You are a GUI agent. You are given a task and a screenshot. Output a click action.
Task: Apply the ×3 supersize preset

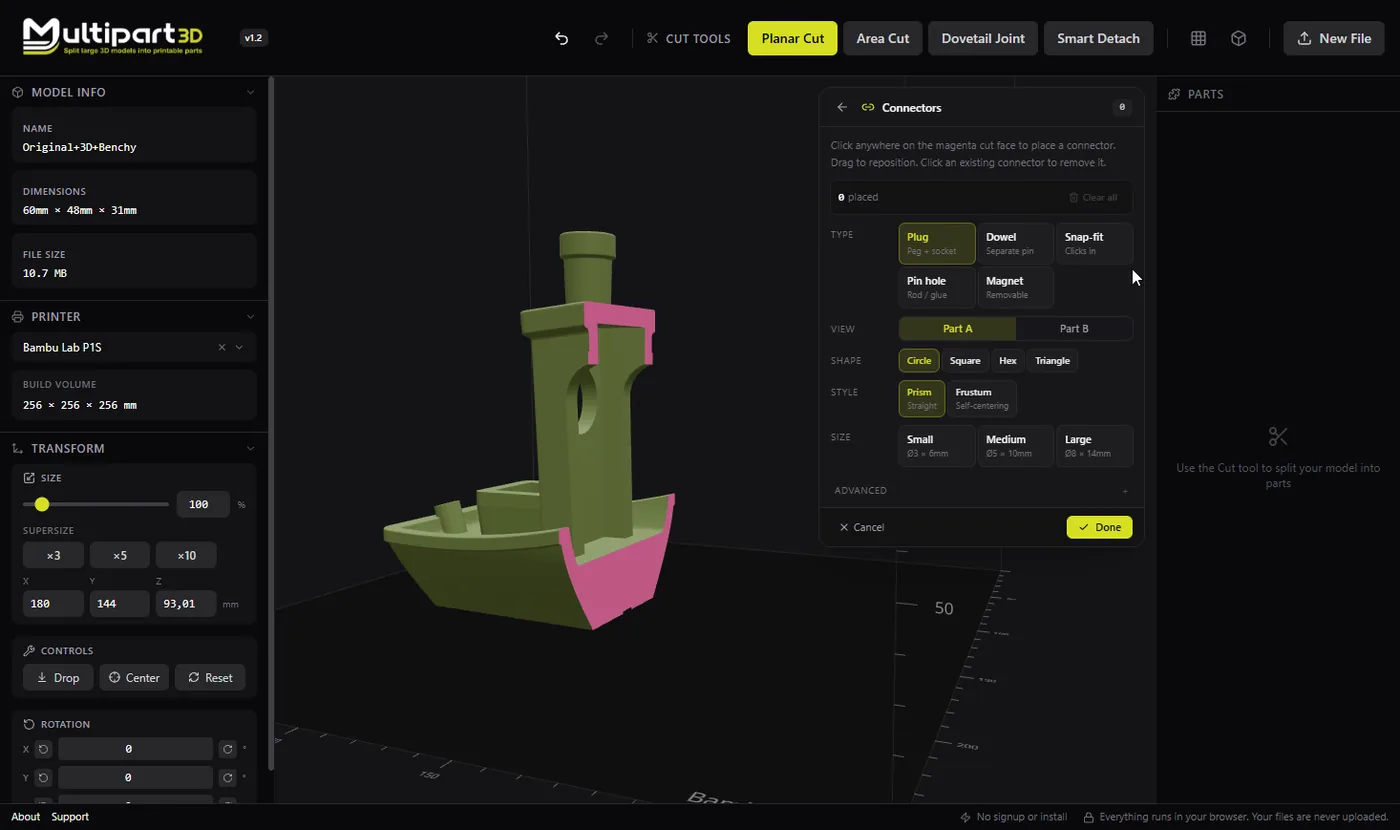(53, 555)
